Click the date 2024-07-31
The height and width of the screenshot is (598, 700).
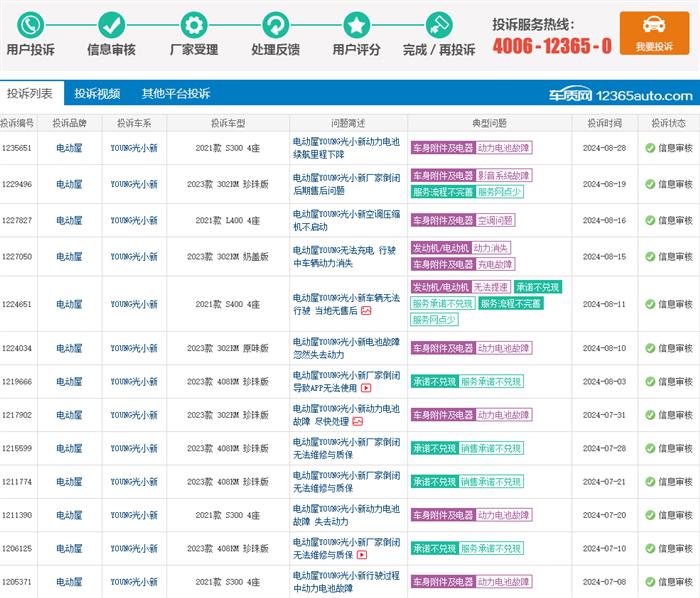pyautogui.click(x=604, y=415)
